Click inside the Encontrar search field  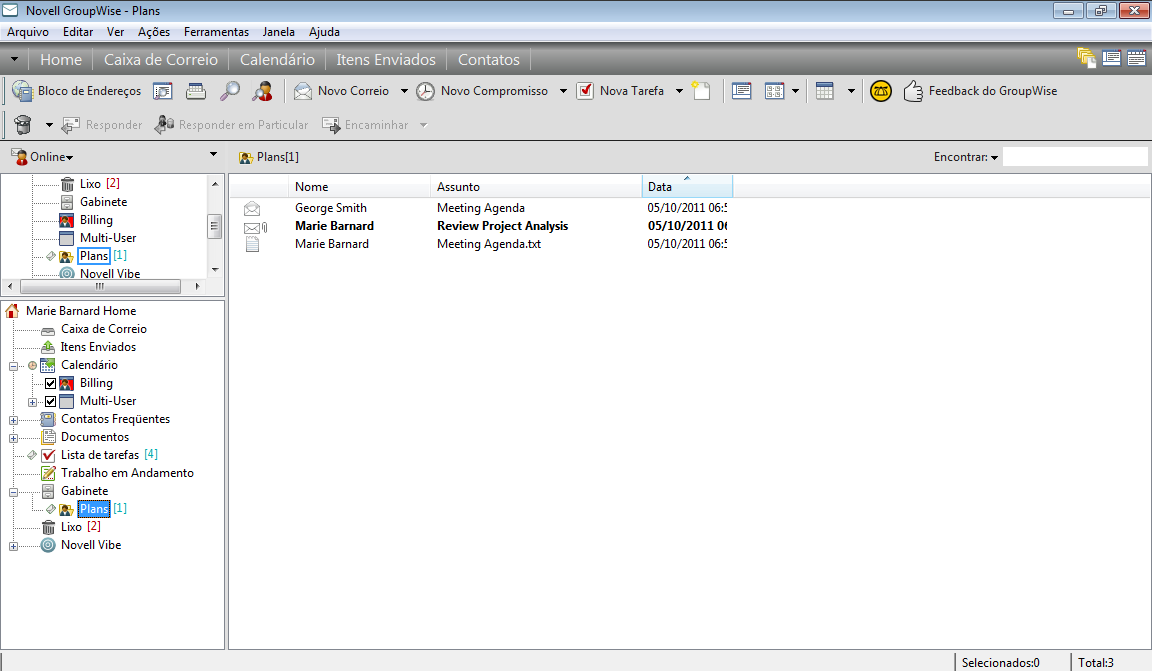1075,157
